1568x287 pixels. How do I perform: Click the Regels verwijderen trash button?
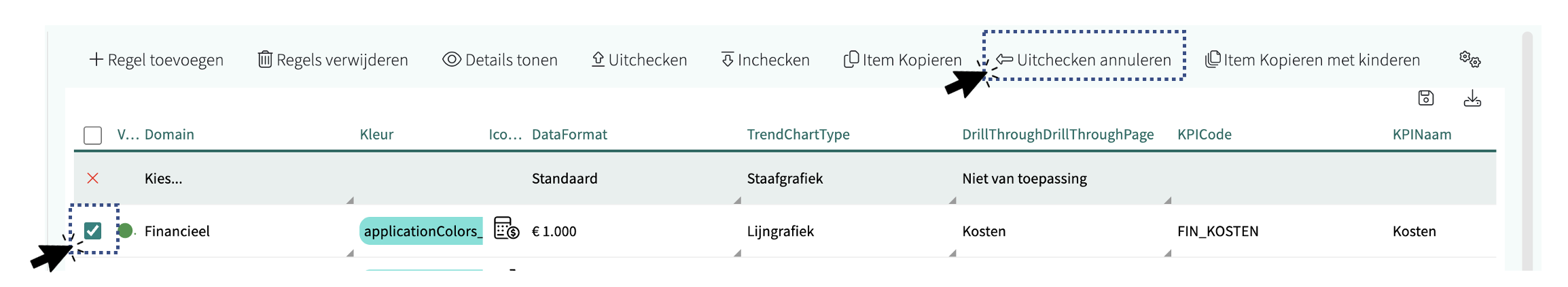pyautogui.click(x=333, y=60)
